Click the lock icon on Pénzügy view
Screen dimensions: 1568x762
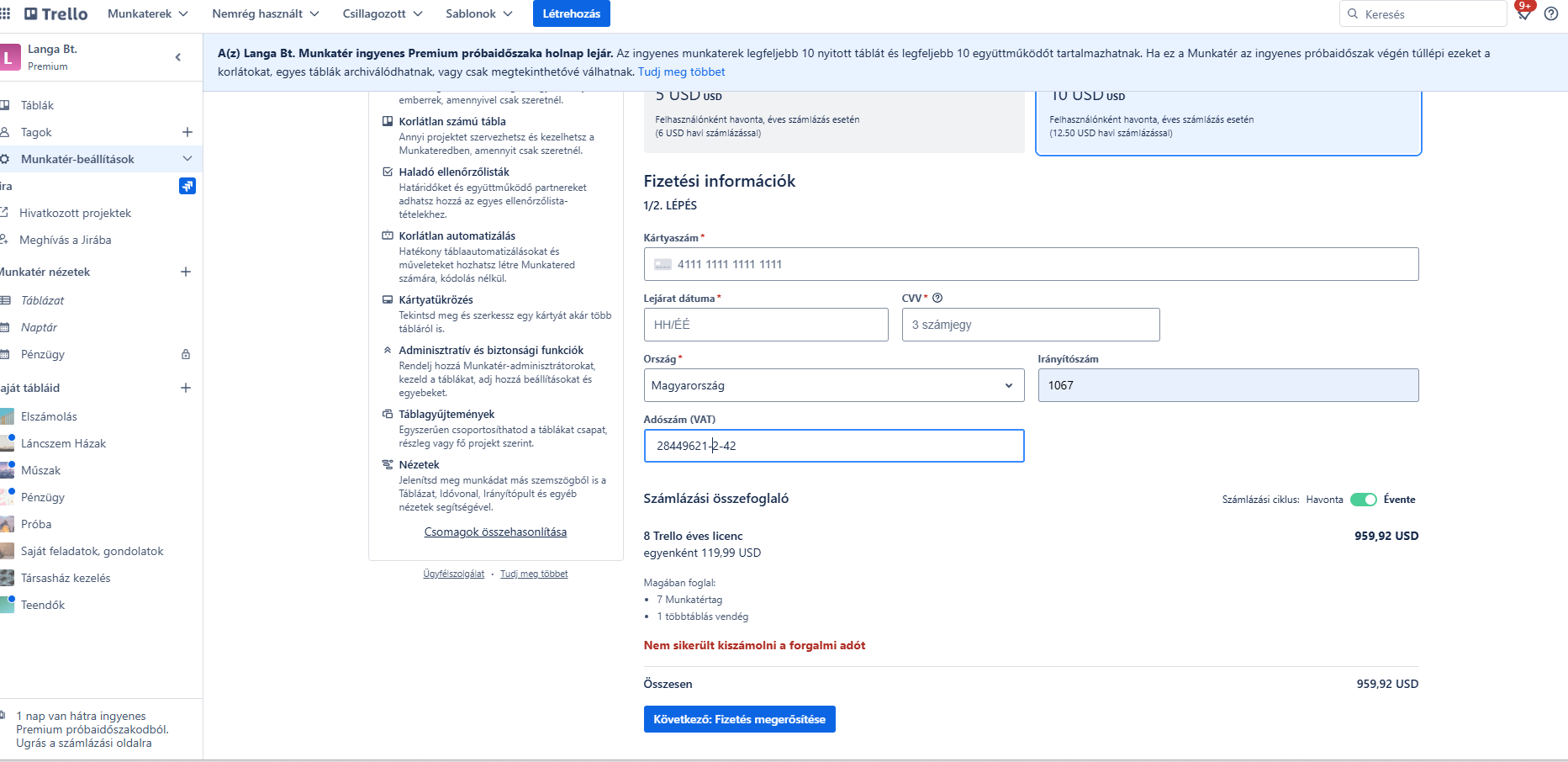[186, 354]
